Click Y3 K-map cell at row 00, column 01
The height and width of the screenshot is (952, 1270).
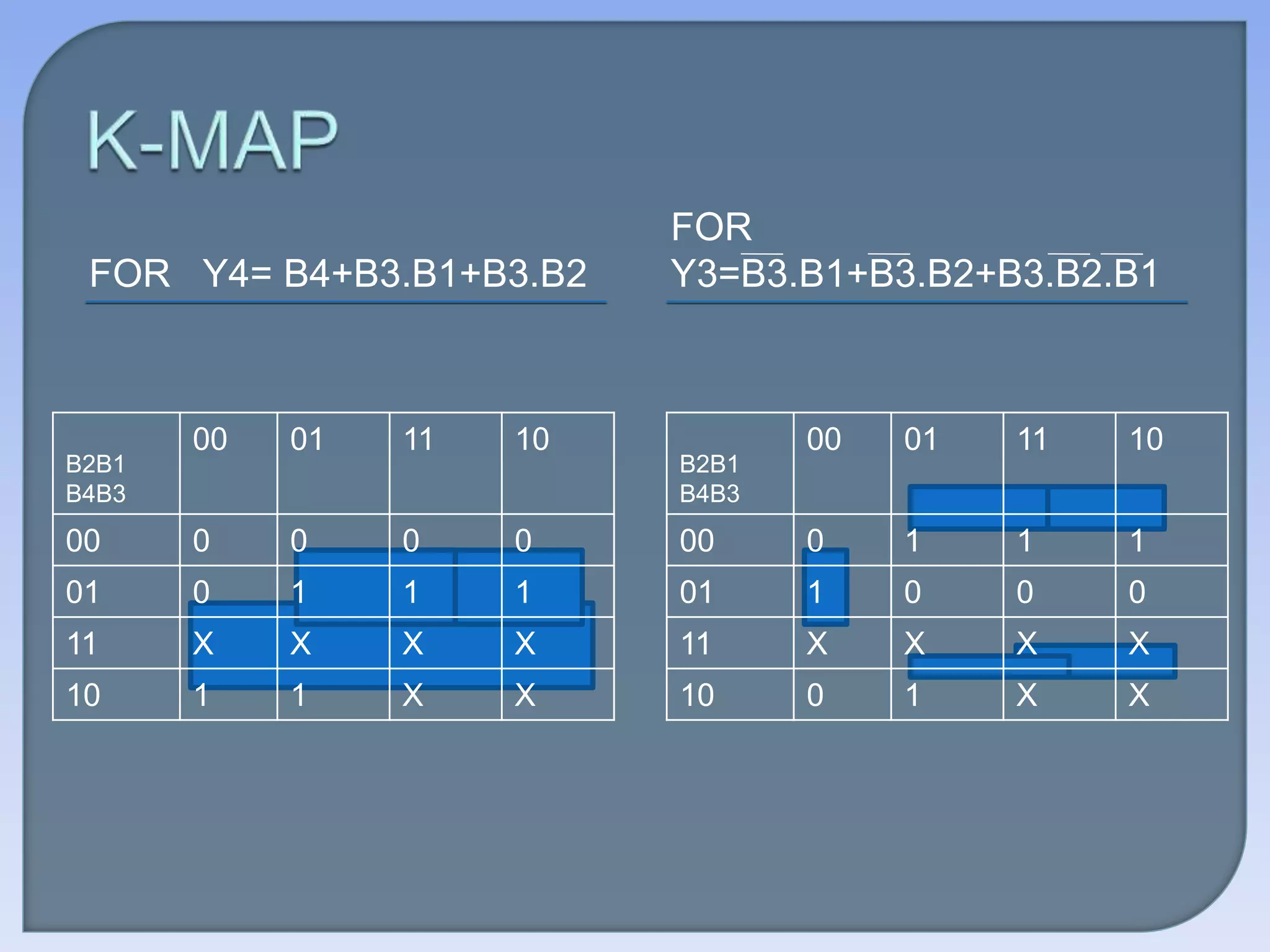click(x=947, y=540)
